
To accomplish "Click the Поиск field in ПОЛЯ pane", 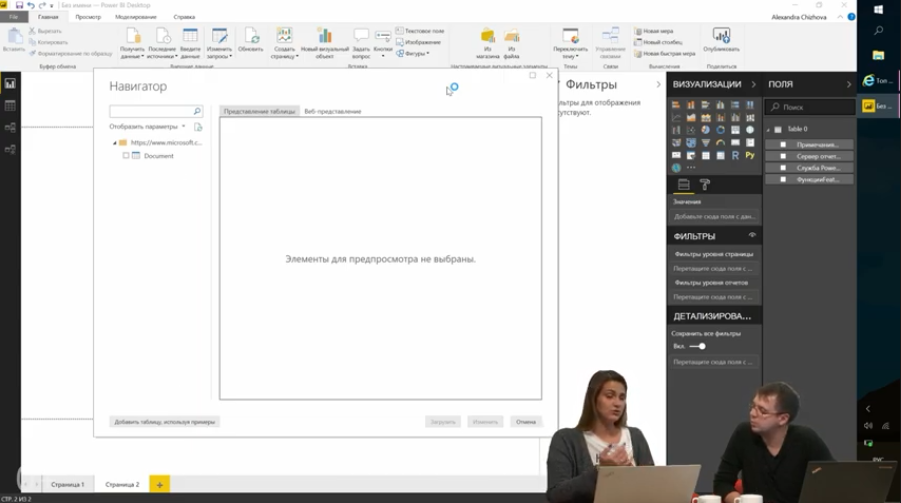I will pyautogui.click(x=810, y=107).
